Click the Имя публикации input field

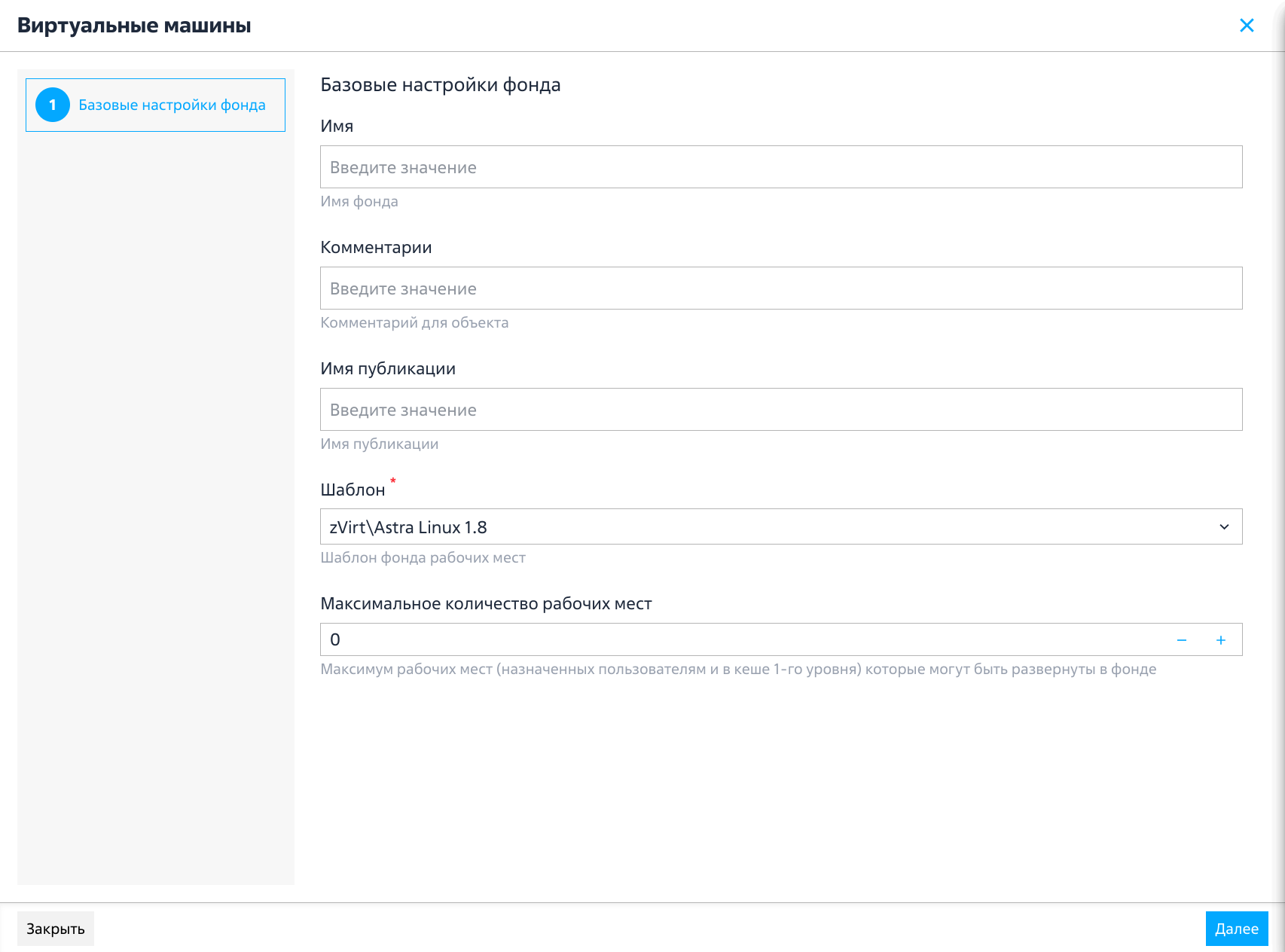pyautogui.click(x=781, y=410)
